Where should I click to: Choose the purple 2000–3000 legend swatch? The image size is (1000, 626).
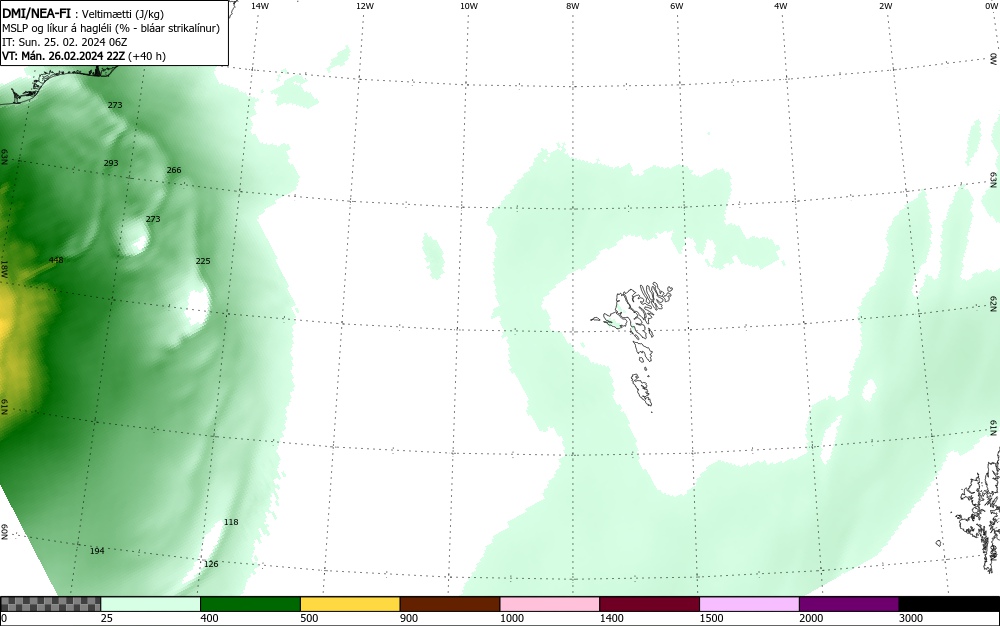click(x=849, y=604)
